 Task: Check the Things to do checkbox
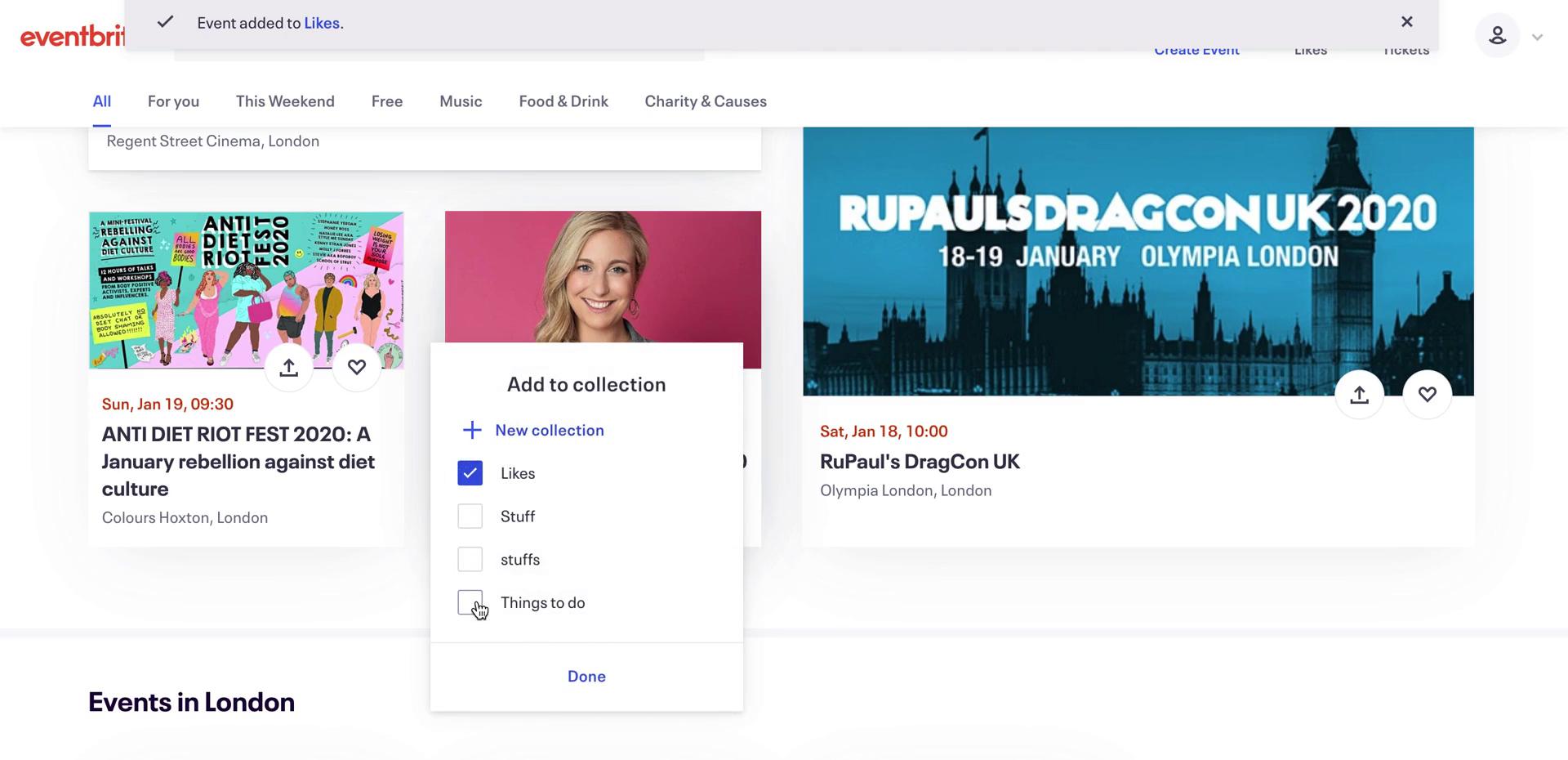[x=470, y=603]
